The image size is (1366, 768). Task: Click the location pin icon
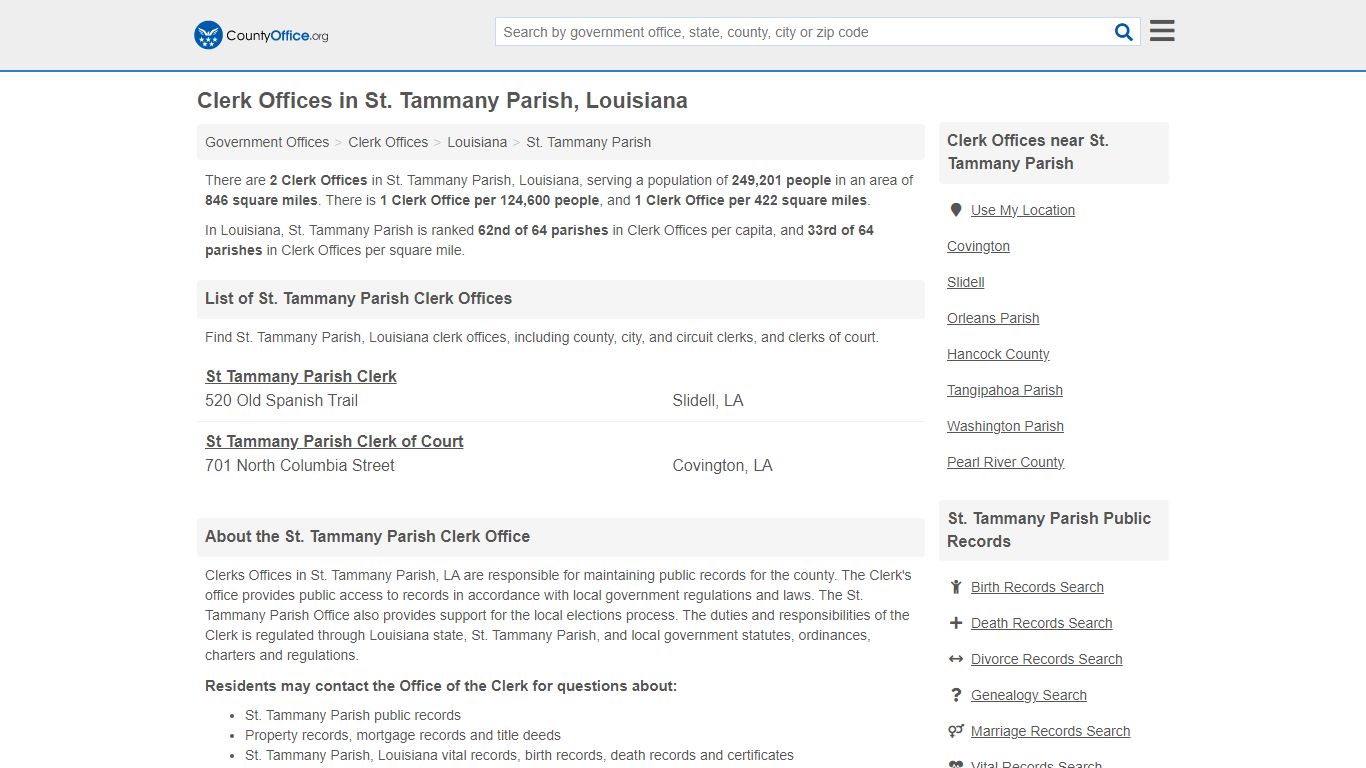[956, 210]
